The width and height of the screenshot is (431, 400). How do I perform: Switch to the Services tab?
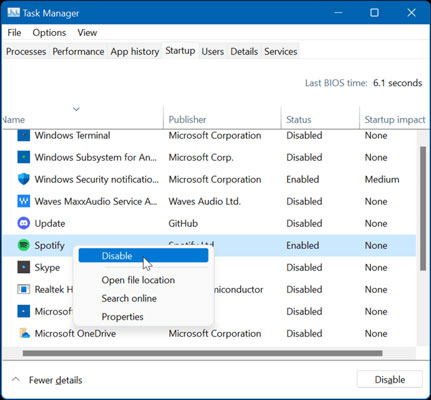[281, 52]
